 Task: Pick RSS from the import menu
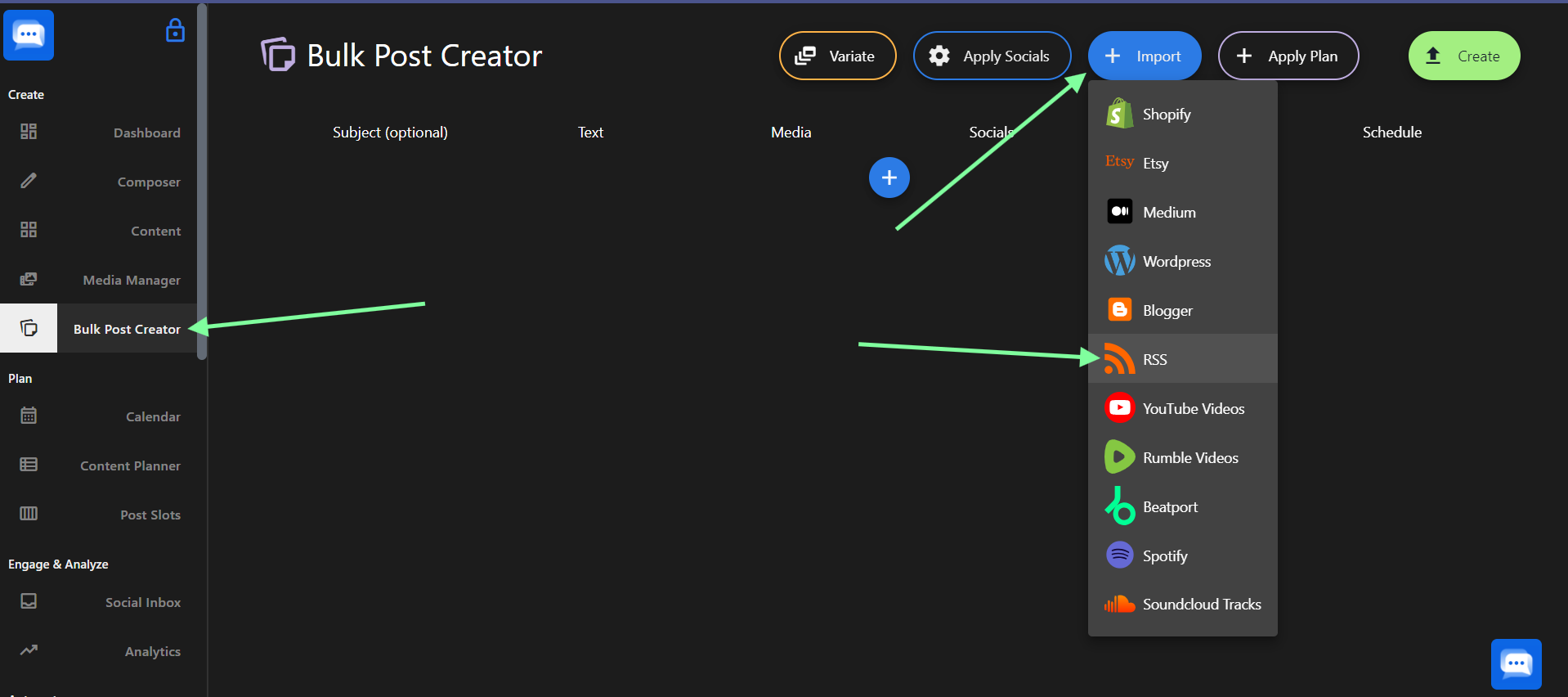coord(1183,358)
